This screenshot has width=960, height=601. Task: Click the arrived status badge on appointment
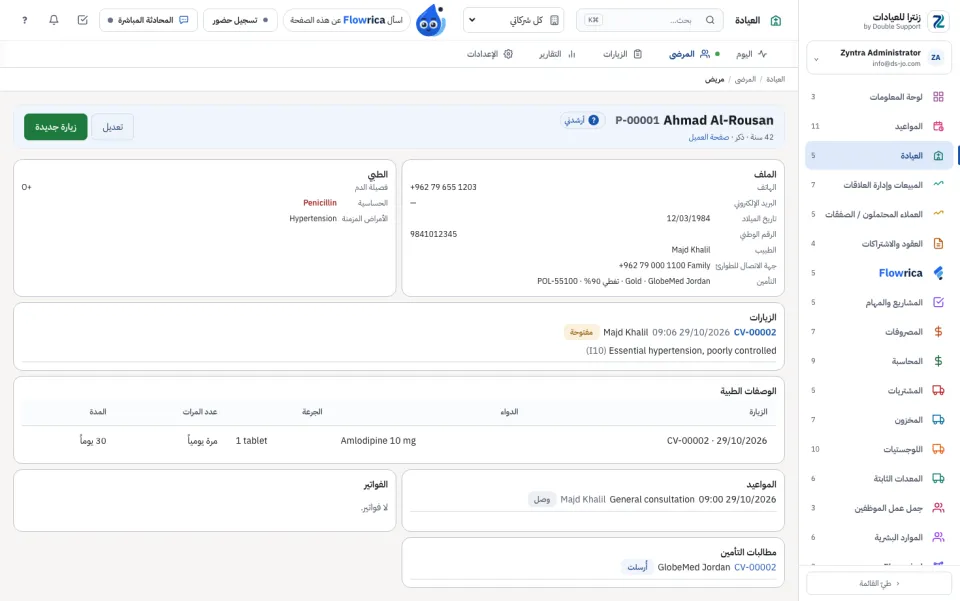pyautogui.click(x=541, y=499)
